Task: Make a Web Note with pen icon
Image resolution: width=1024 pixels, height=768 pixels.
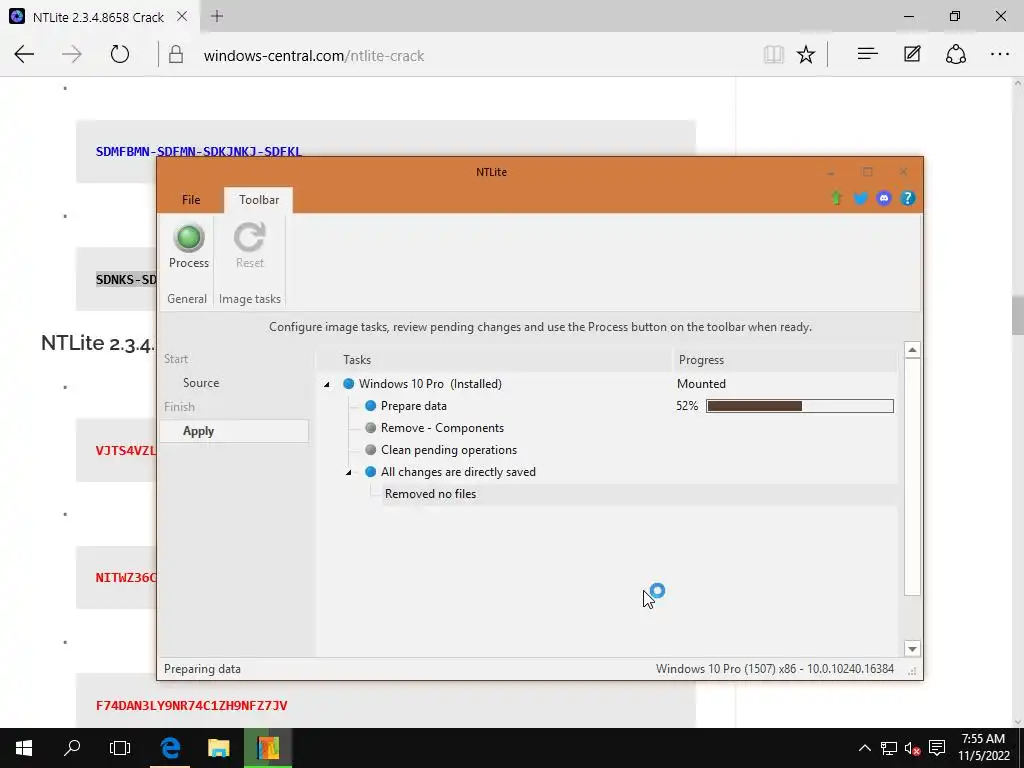Action: click(912, 54)
